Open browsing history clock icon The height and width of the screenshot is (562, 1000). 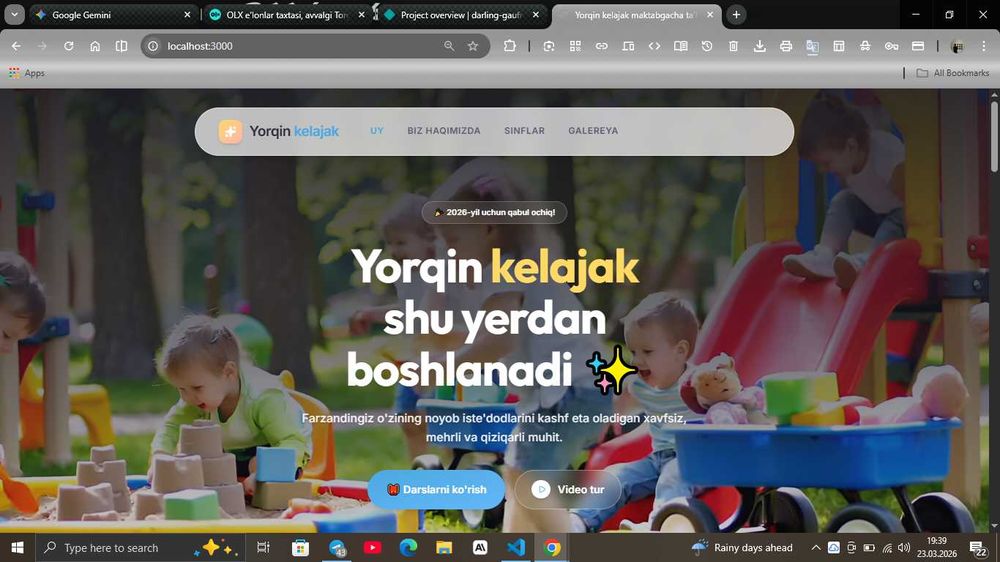pos(707,46)
